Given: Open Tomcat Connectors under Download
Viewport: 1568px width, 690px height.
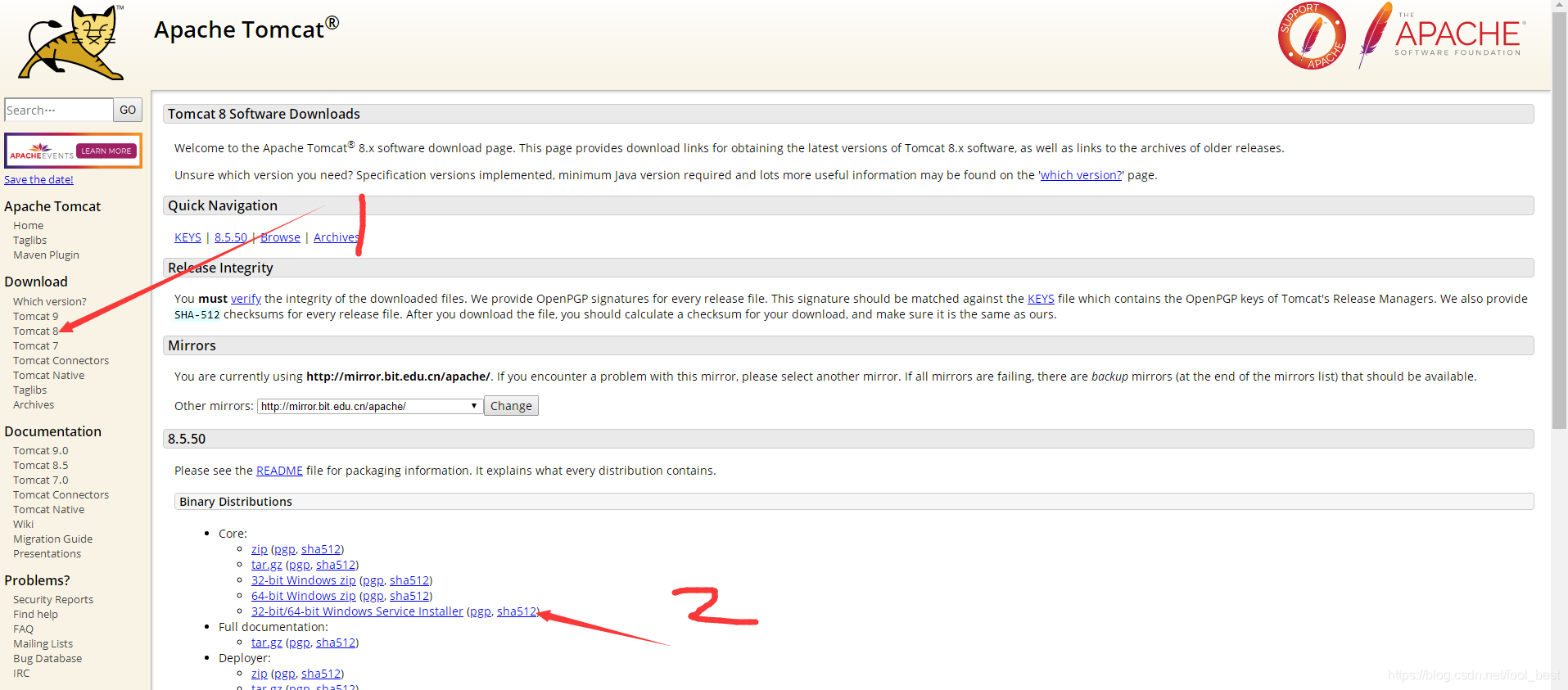Looking at the screenshot, I should point(61,360).
